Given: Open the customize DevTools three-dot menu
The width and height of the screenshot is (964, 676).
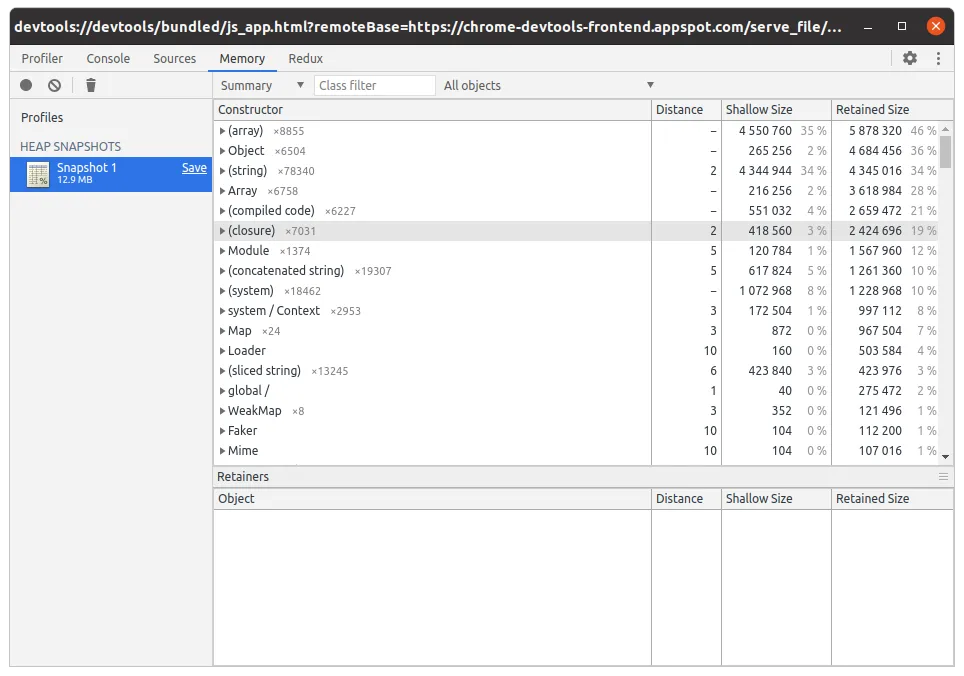Looking at the screenshot, I should point(937,58).
